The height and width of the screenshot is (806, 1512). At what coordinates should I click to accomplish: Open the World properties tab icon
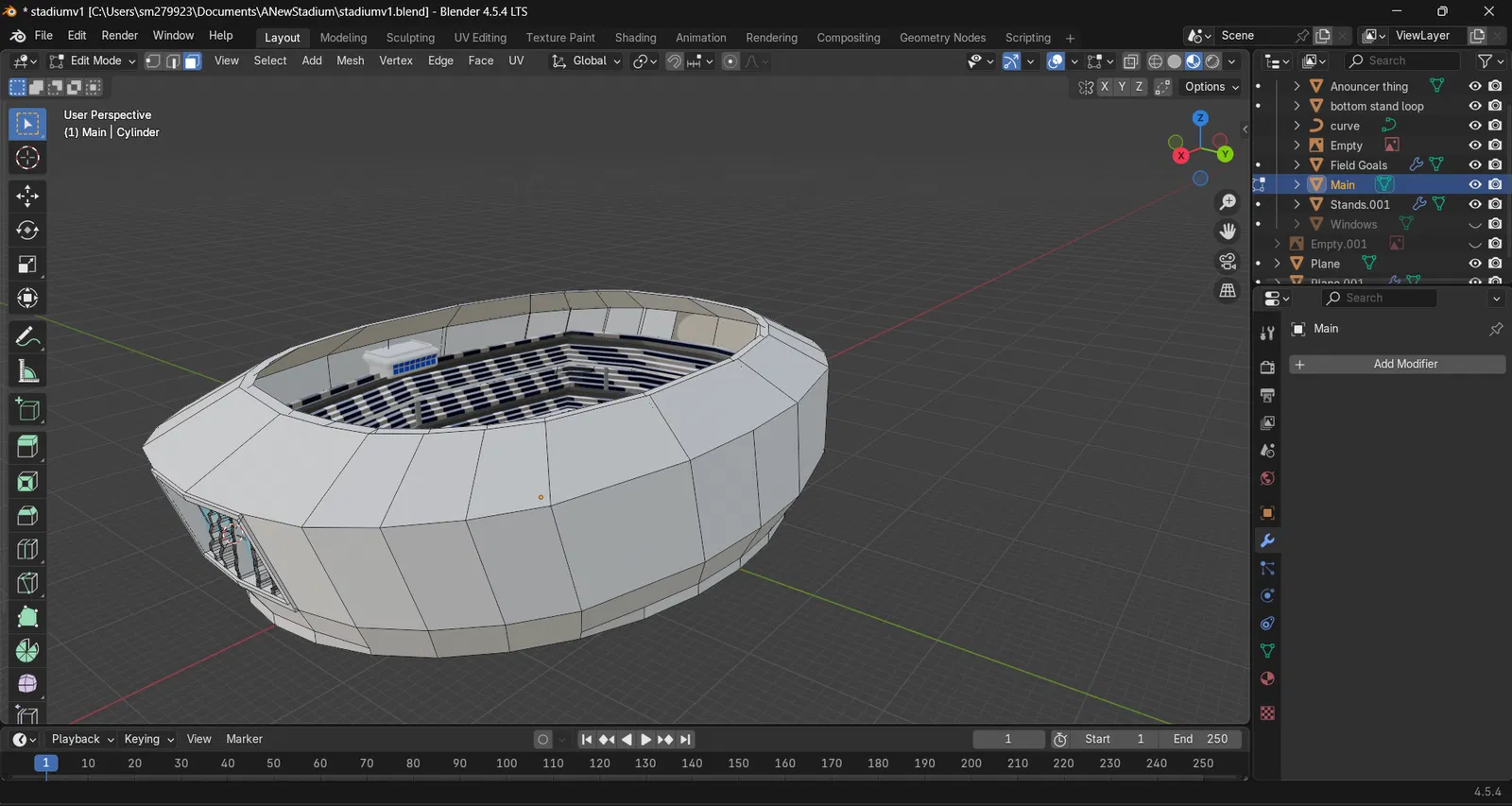click(1267, 478)
